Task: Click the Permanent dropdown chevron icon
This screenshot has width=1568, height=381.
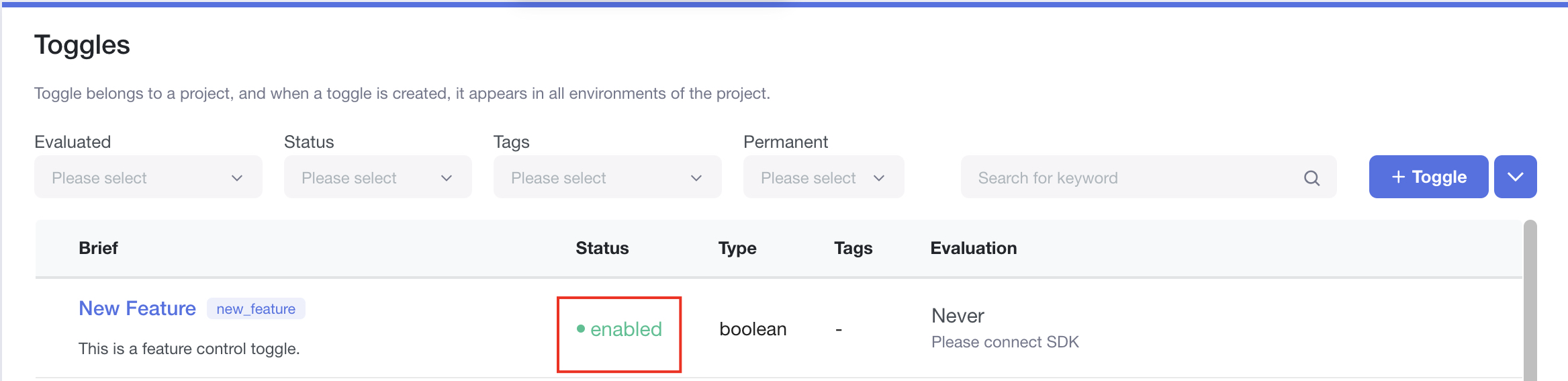Action: pos(879,178)
